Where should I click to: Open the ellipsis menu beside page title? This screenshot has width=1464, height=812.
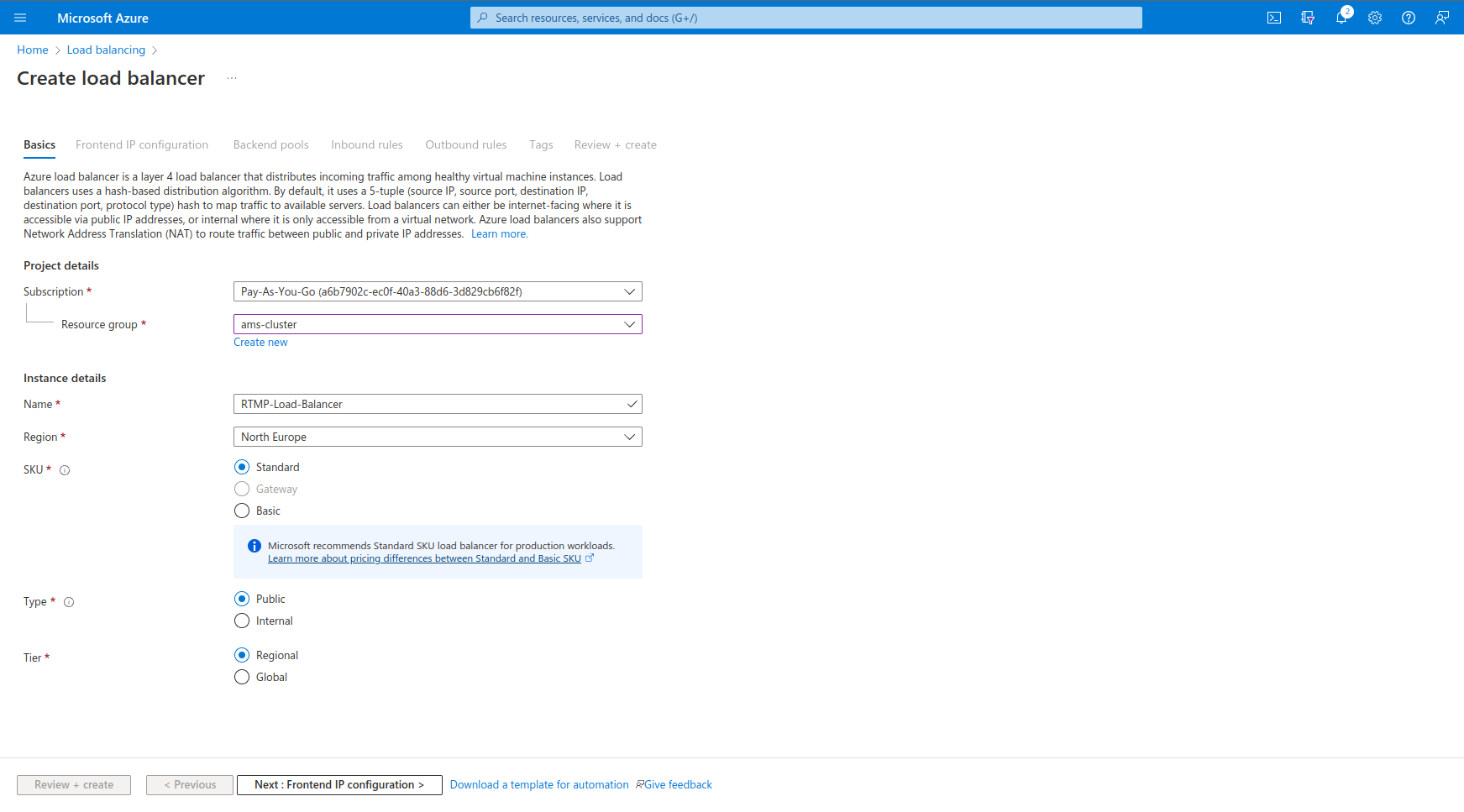pyautogui.click(x=232, y=78)
